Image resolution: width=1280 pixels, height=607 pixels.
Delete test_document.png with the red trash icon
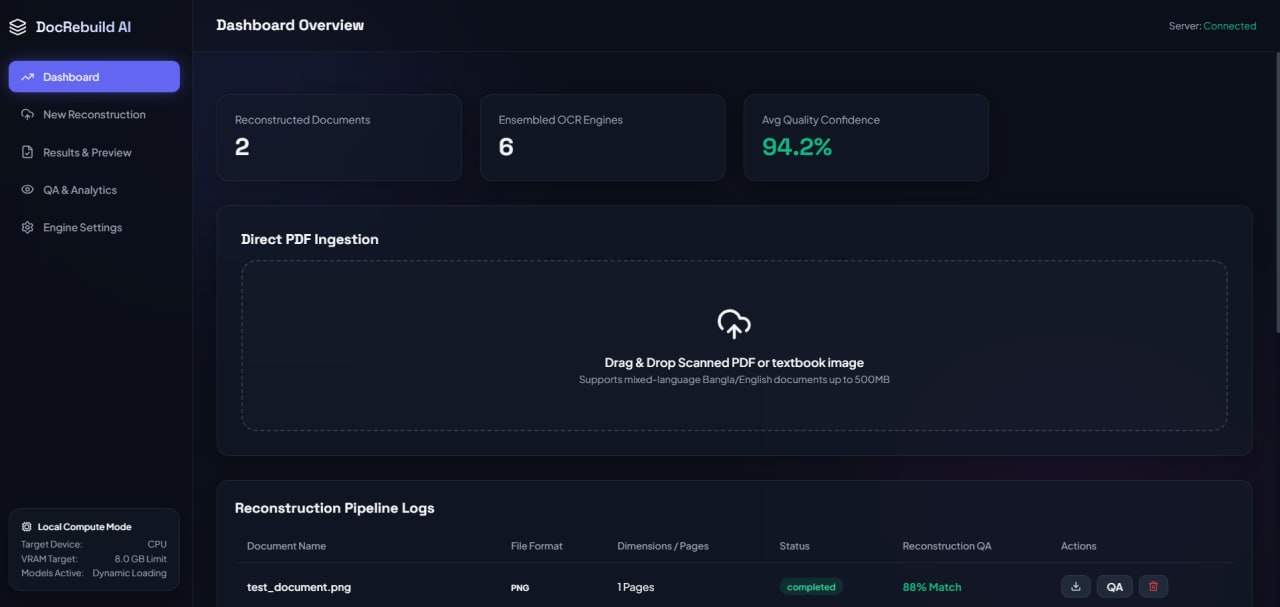pyautogui.click(x=1153, y=587)
